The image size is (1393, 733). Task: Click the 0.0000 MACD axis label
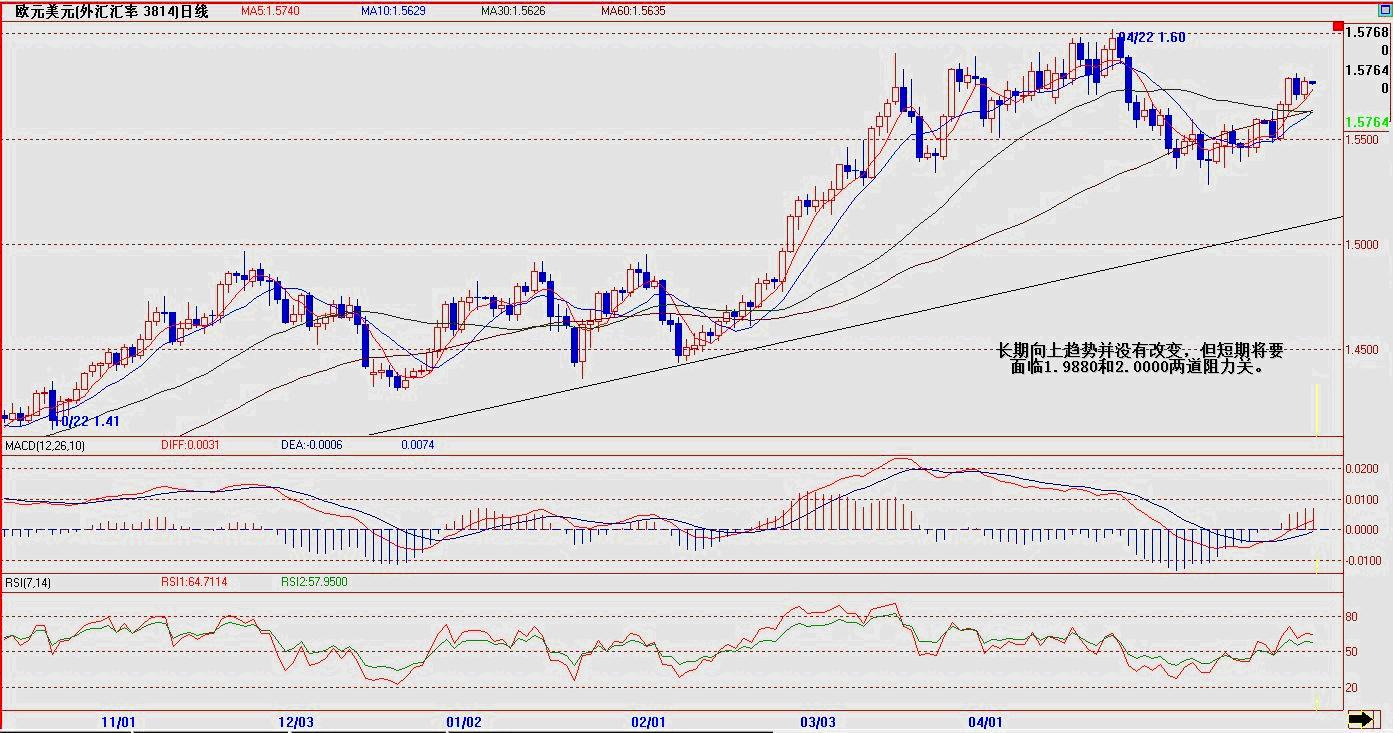[1364, 530]
